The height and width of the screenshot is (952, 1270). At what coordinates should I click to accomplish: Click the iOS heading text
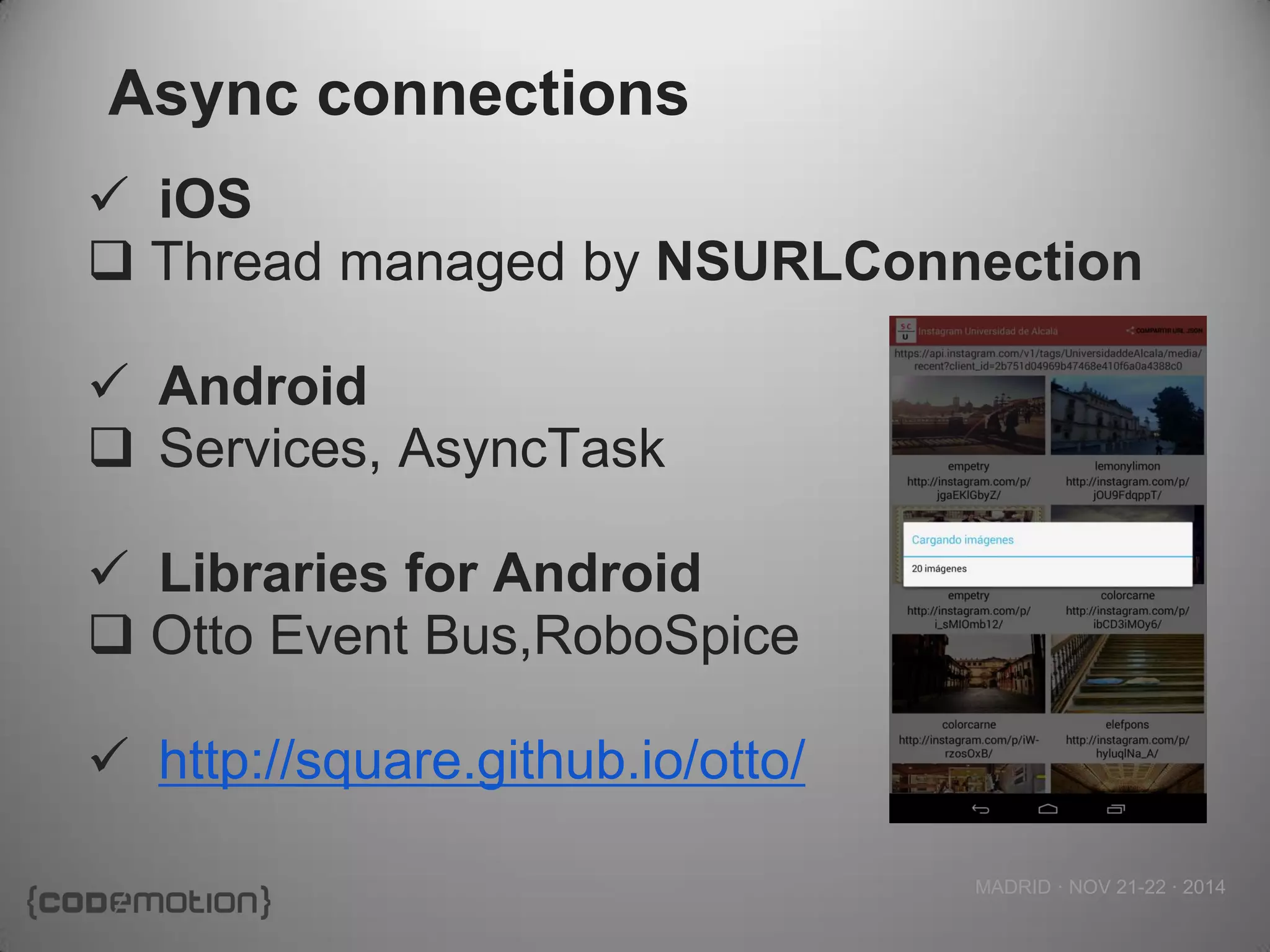pos(205,198)
